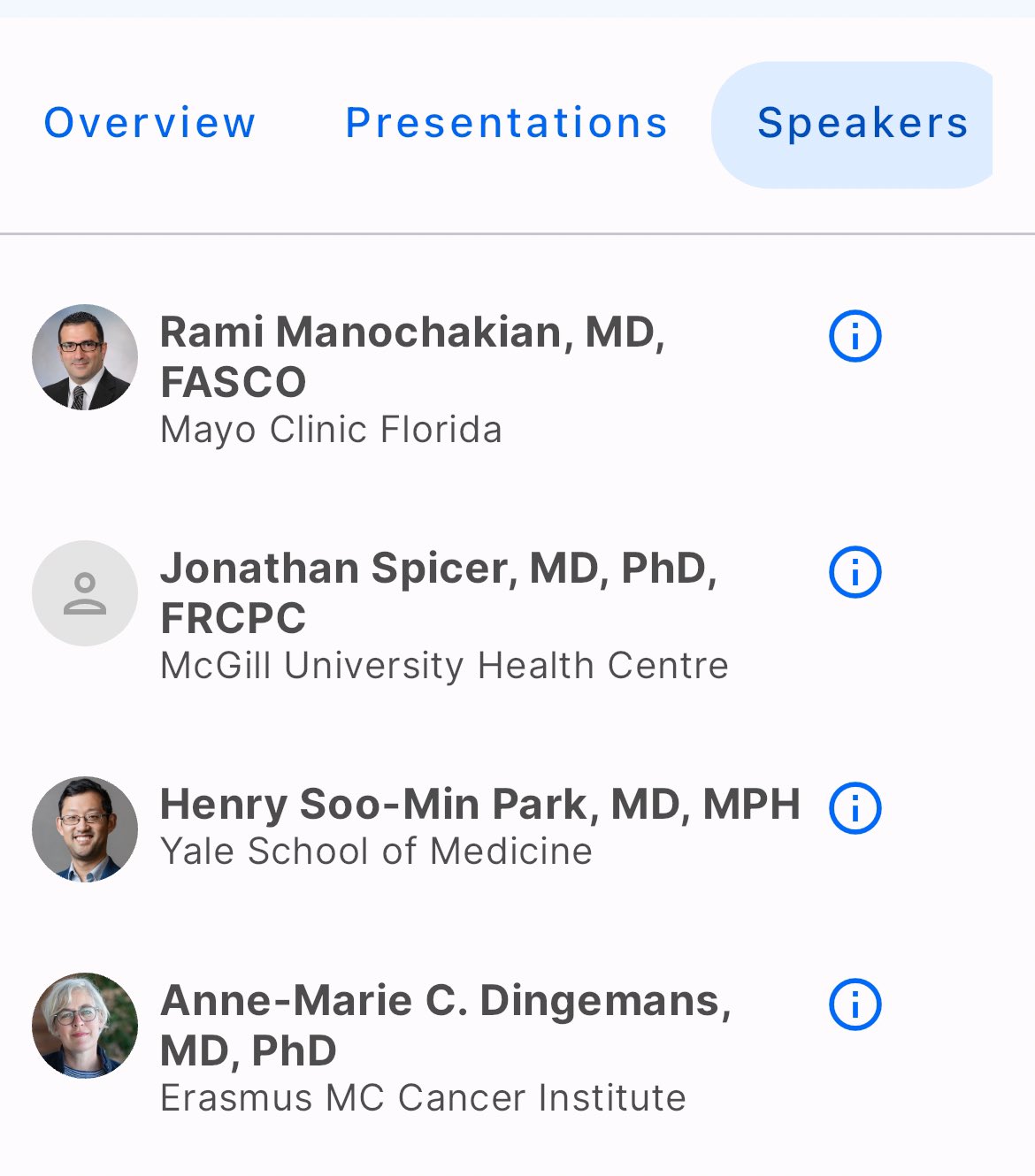
Task: Tap info icon beside Henry Soo-Min Park
Action: click(x=855, y=808)
